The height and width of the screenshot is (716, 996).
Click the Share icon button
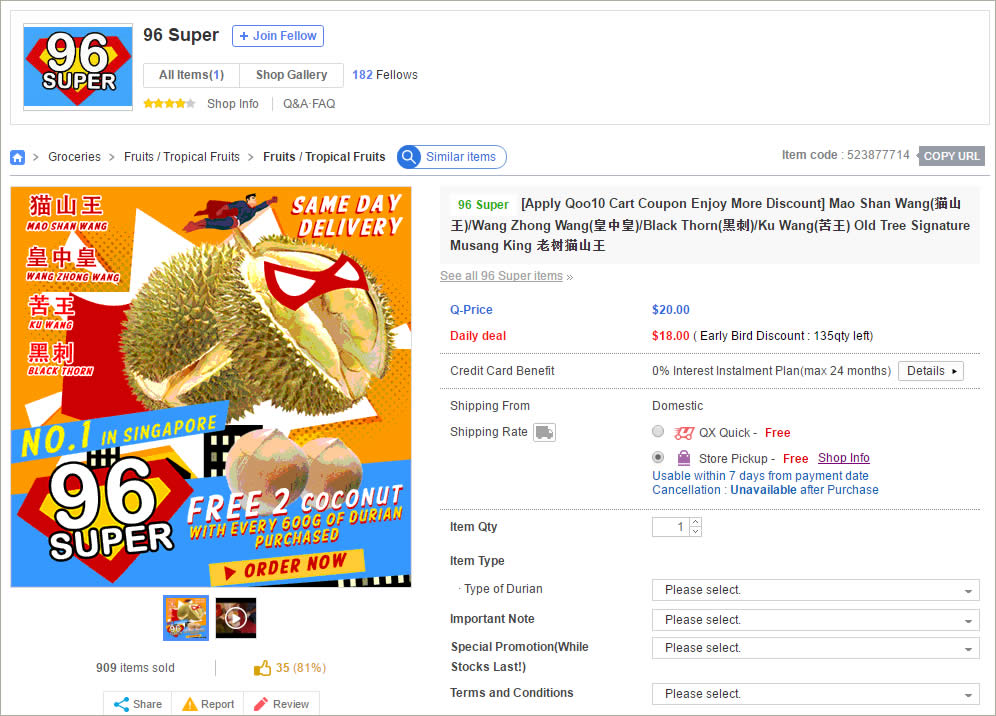138,704
